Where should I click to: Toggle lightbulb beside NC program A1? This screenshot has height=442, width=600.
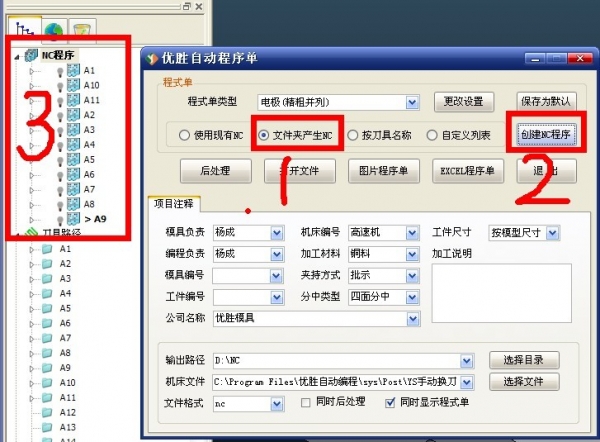60,72
